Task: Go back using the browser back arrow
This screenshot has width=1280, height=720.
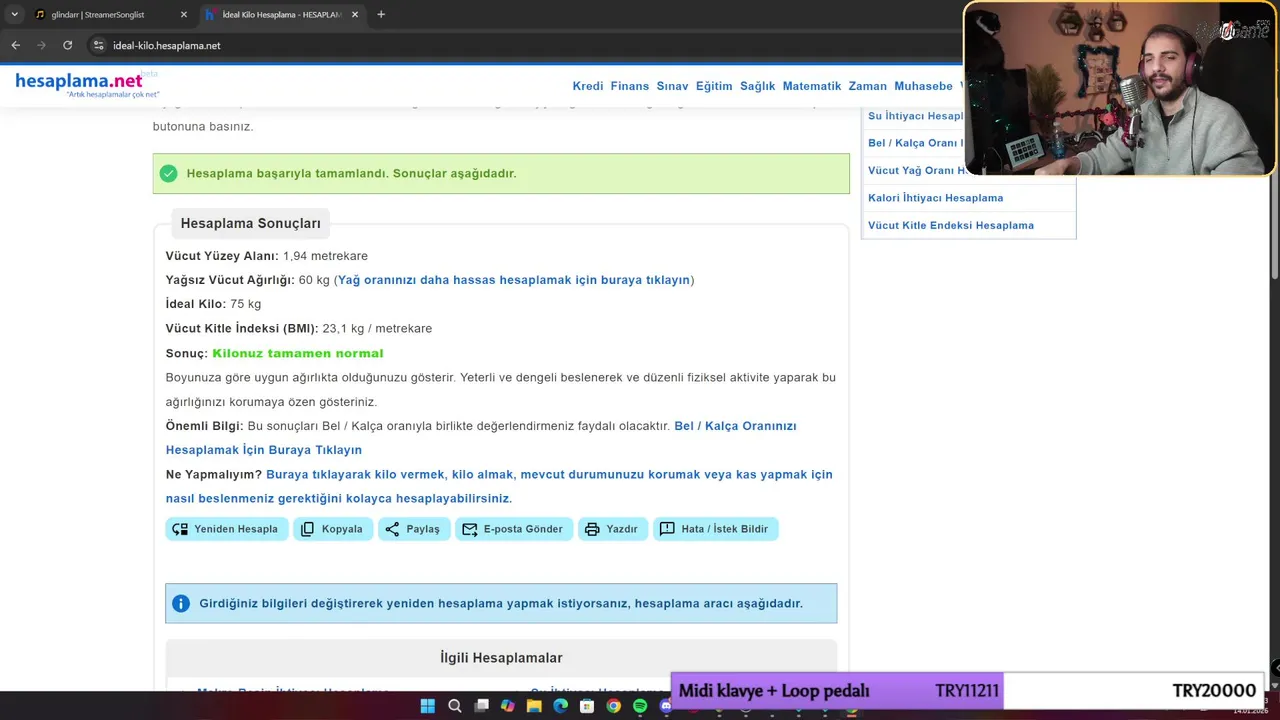Action: click(15, 45)
